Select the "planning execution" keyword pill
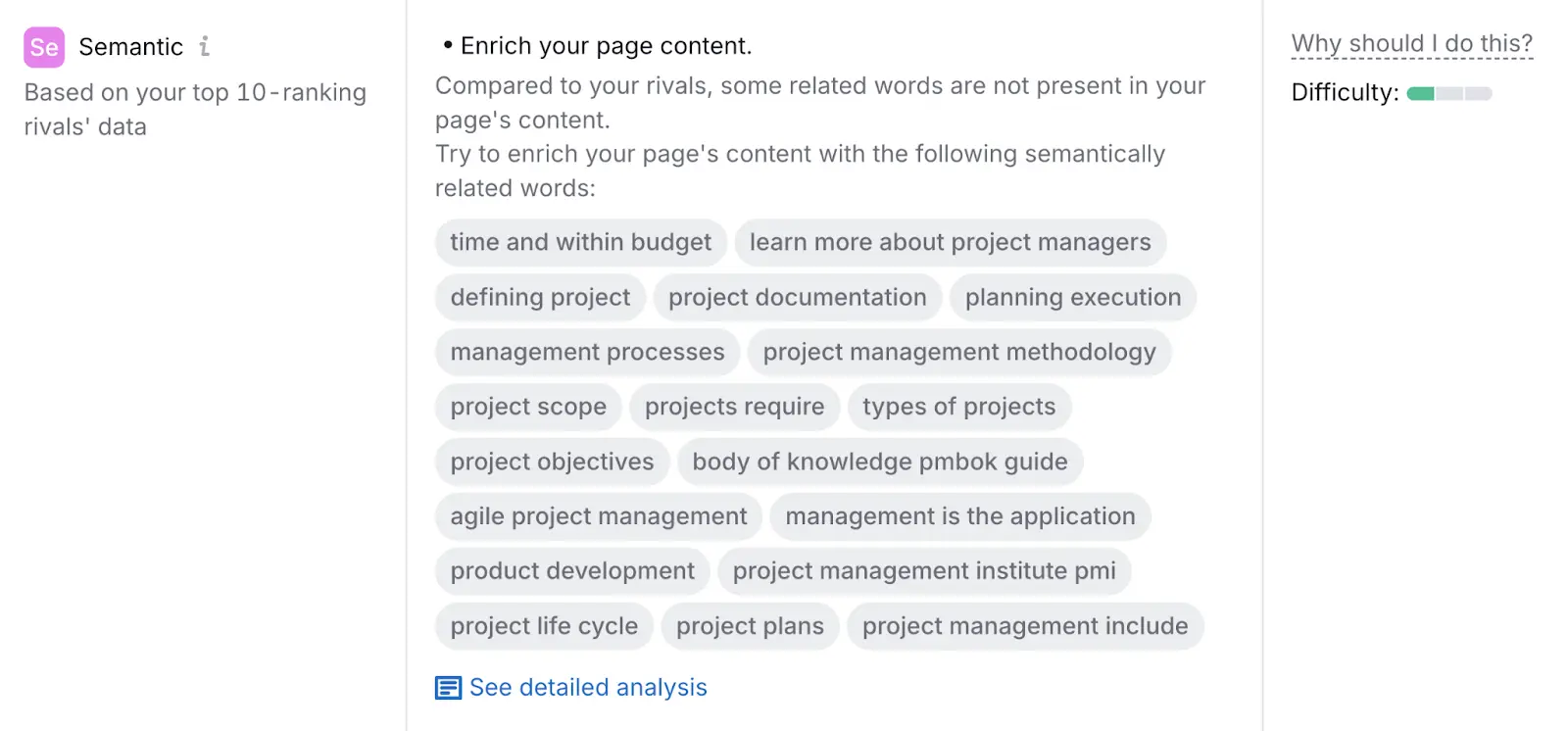1568x731 pixels. pos(1072,297)
